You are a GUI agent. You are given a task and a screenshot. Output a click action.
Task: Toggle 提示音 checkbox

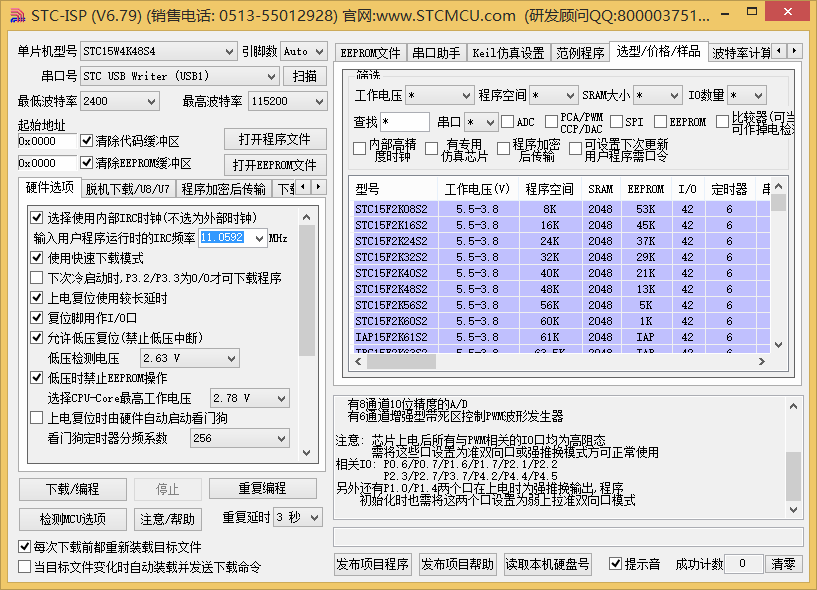pos(615,563)
